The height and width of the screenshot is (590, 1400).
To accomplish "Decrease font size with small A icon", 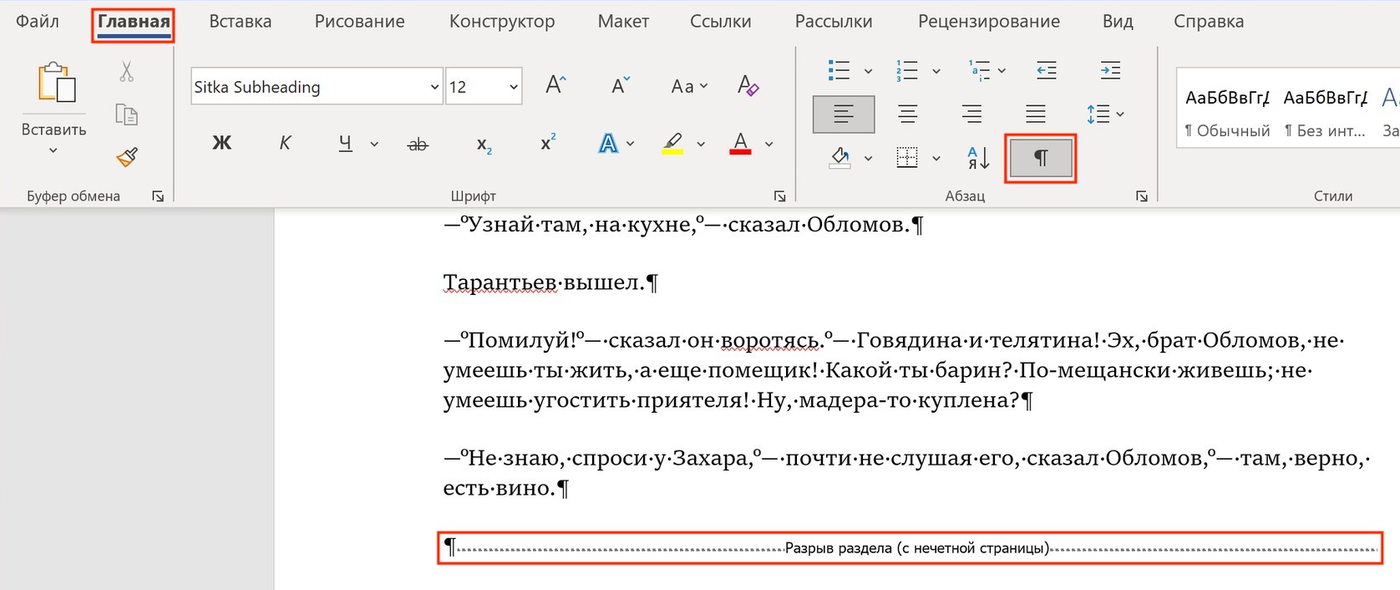I will tap(620, 86).
